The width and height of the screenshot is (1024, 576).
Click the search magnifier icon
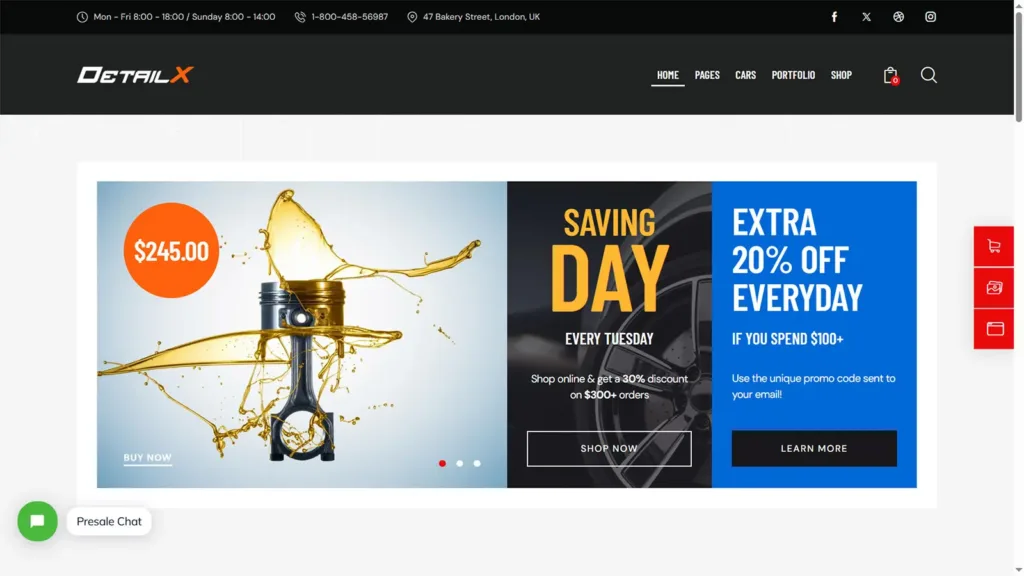click(x=929, y=75)
